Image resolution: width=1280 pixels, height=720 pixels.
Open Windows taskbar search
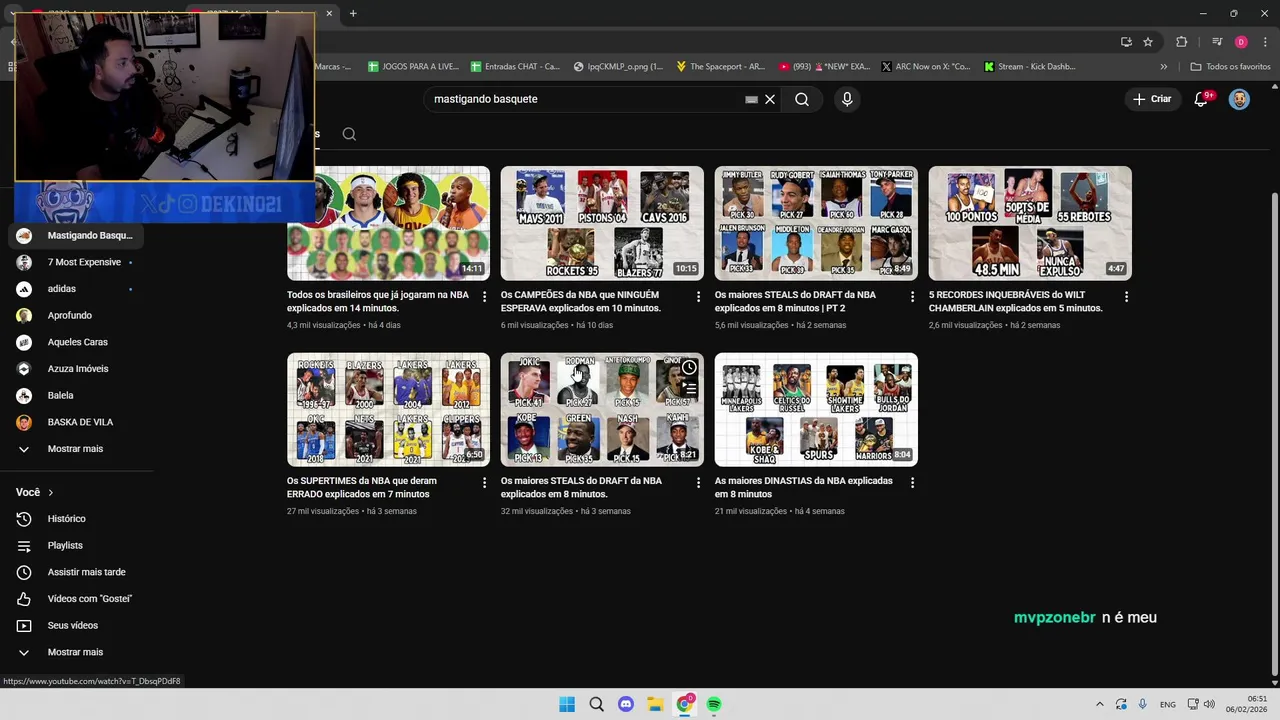[x=596, y=704]
